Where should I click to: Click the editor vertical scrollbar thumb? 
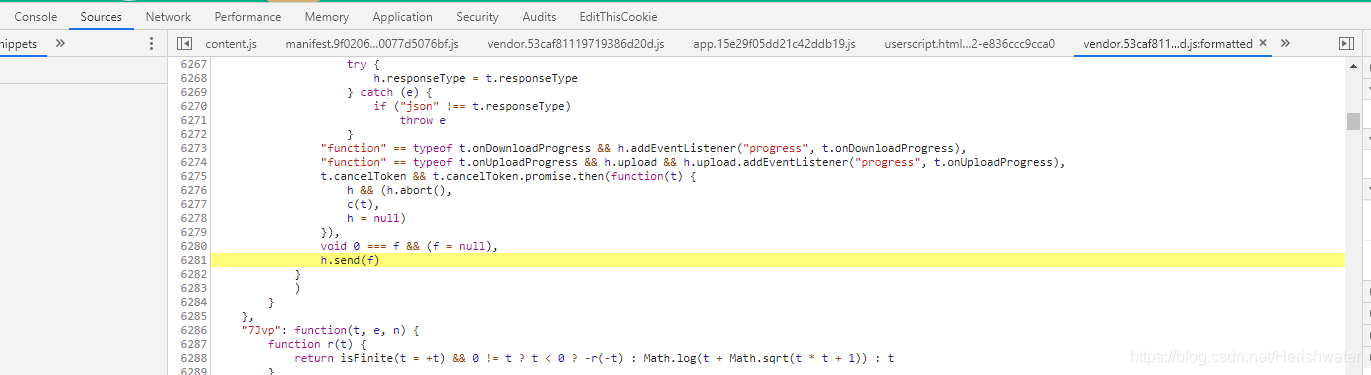point(1352,121)
